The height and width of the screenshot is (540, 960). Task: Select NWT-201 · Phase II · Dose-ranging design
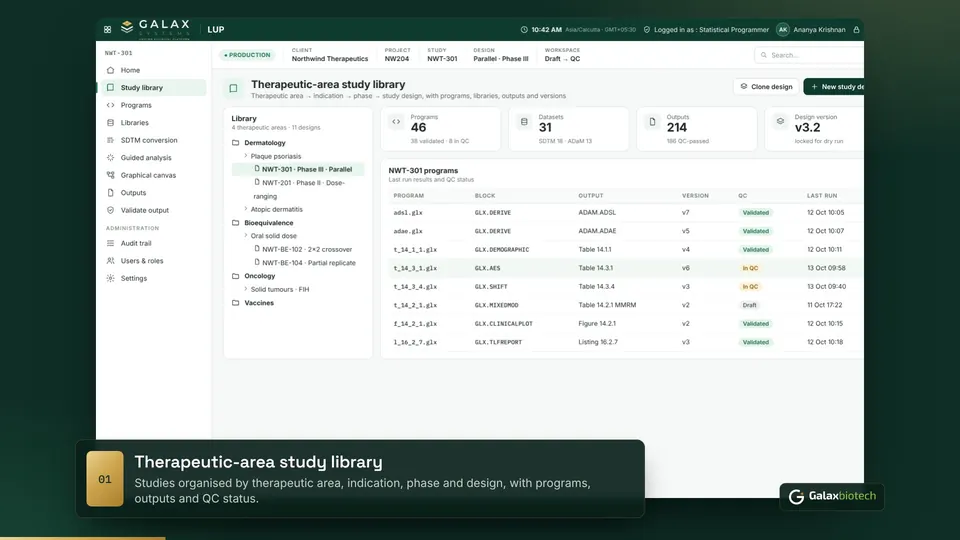pyautogui.click(x=300, y=189)
